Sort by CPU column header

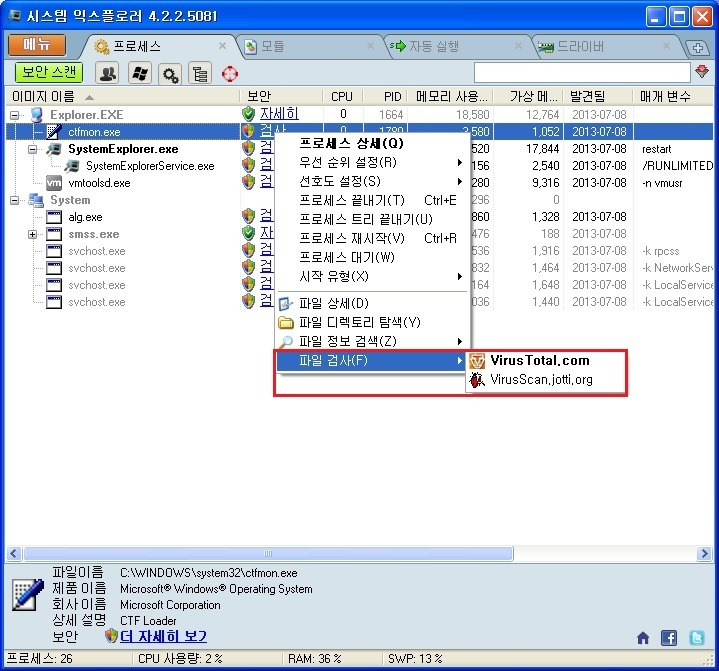[342, 96]
